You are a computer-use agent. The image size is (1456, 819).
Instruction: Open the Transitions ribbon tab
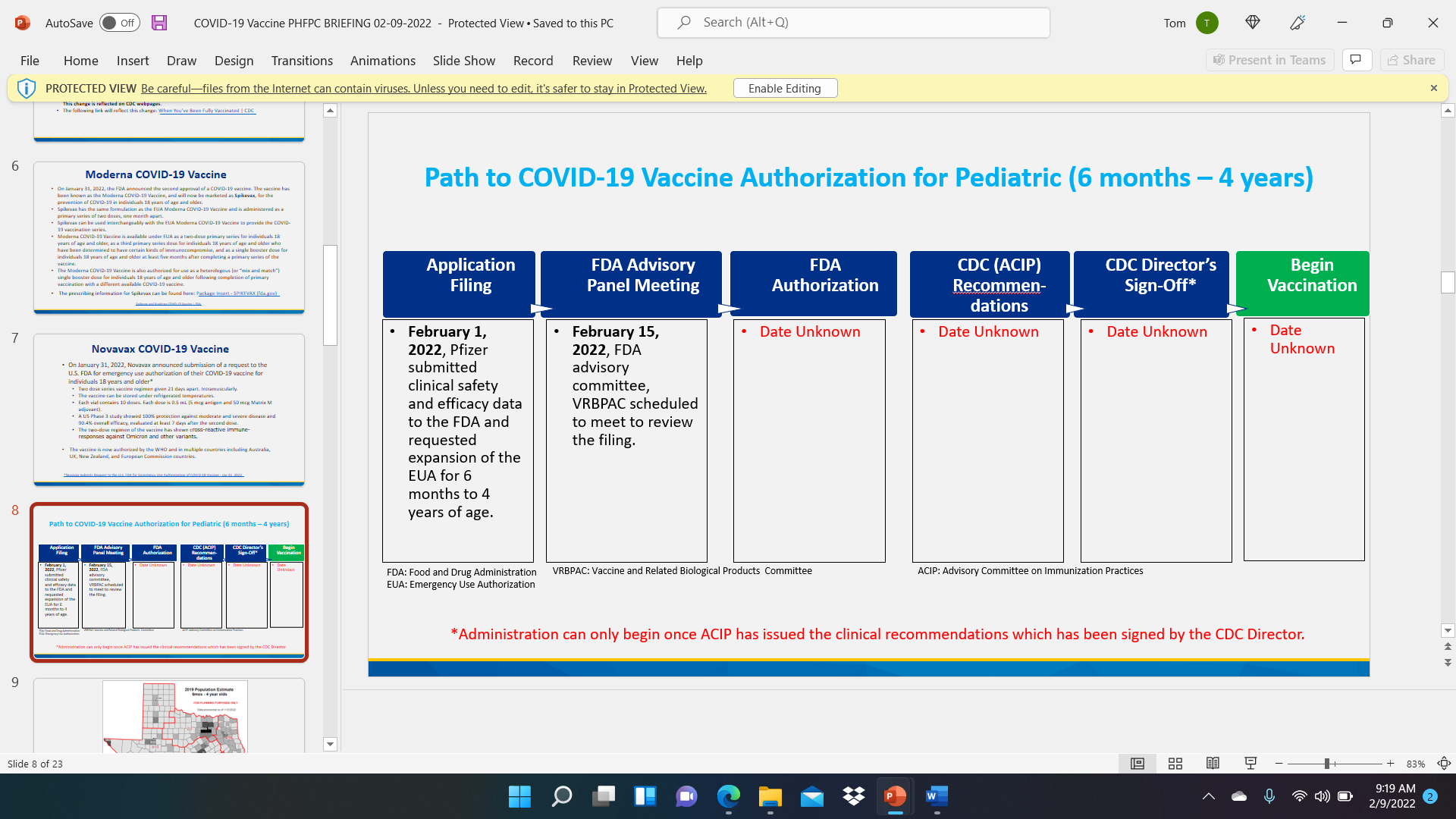tap(302, 61)
